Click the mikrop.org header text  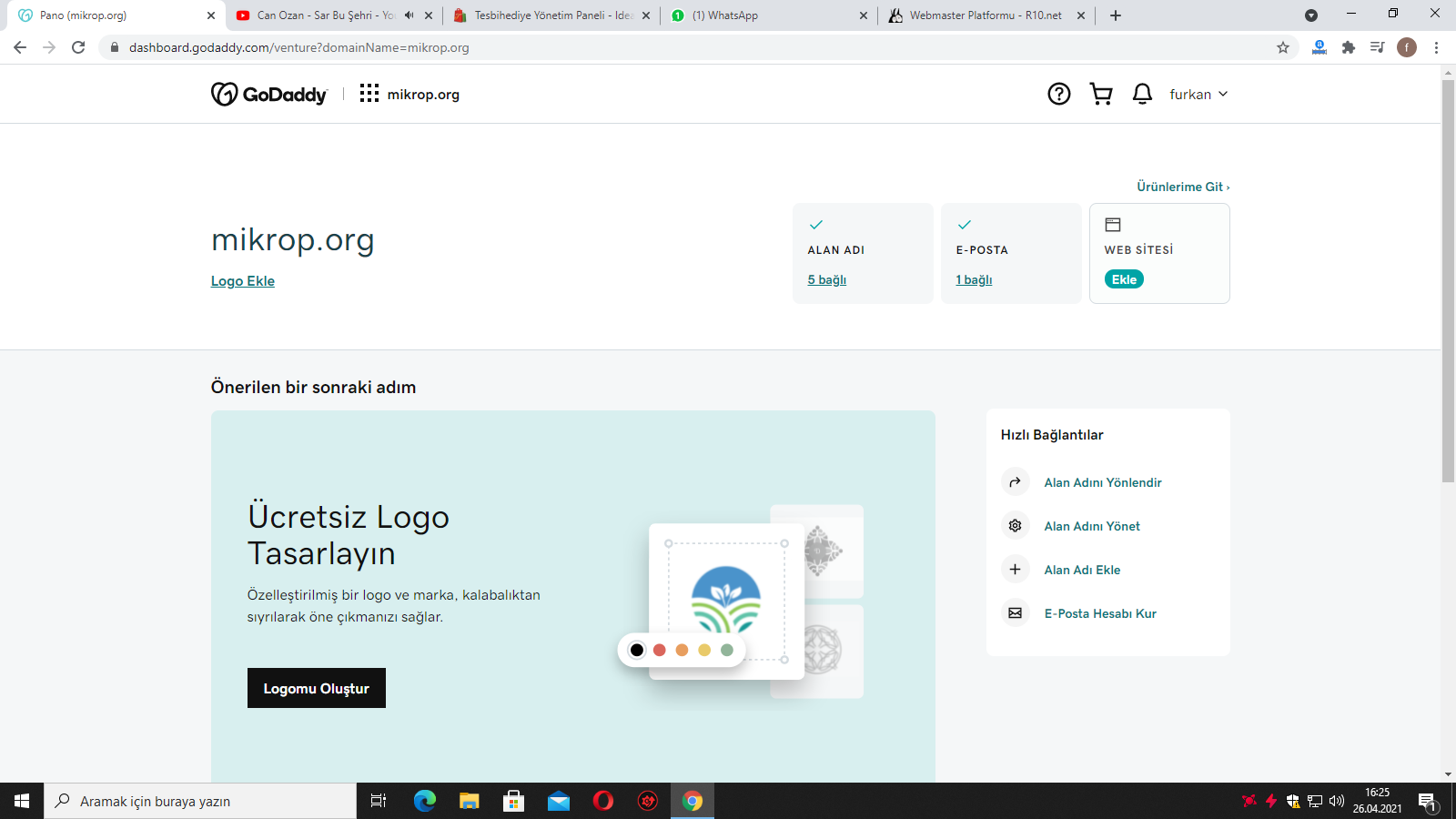pos(423,95)
